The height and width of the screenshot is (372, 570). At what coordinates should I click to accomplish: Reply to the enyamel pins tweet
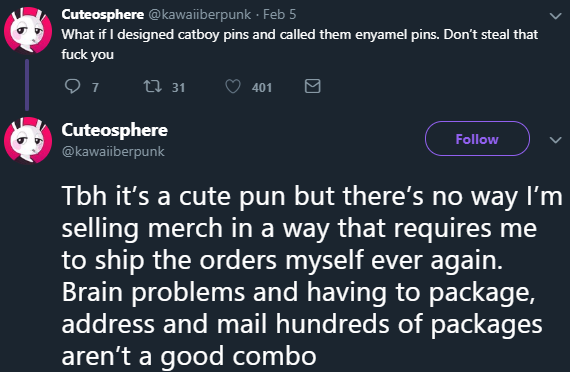72,87
